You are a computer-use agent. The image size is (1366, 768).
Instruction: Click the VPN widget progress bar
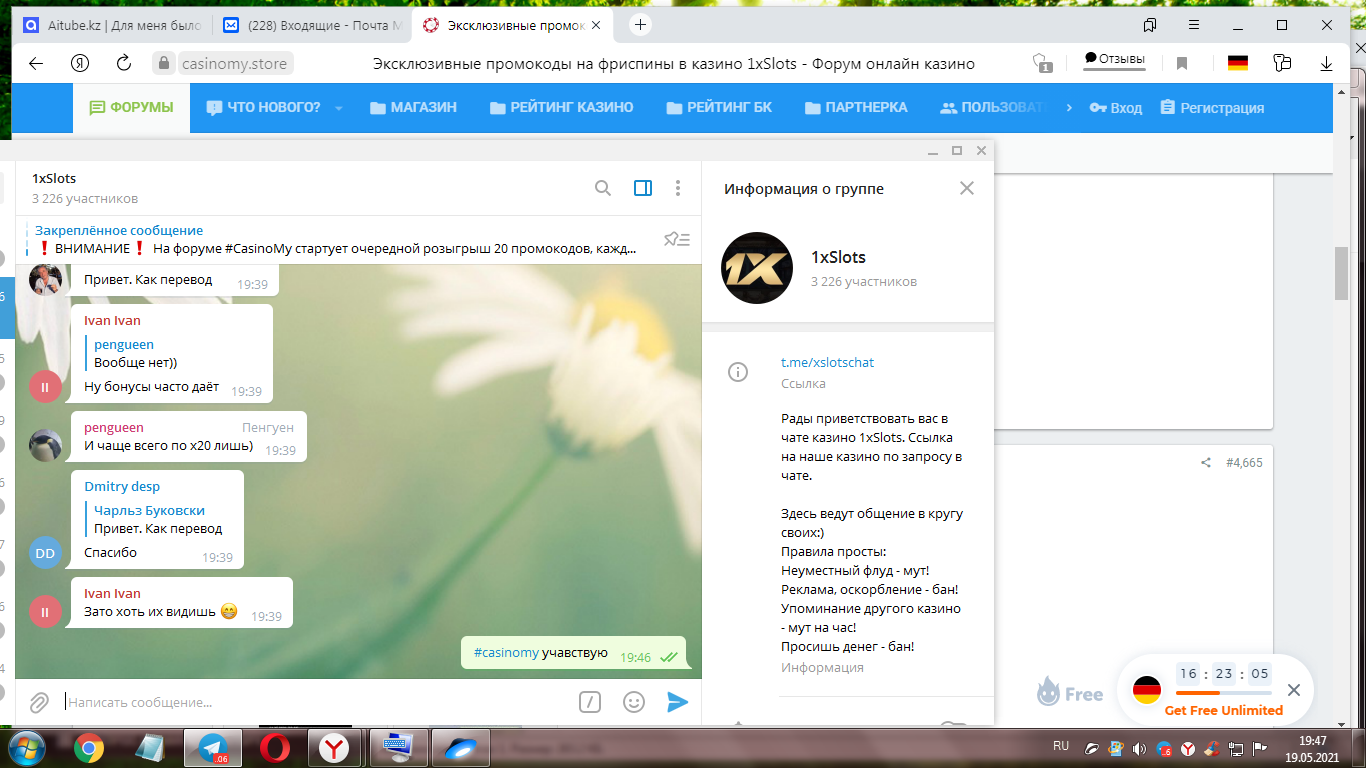pos(1224,692)
